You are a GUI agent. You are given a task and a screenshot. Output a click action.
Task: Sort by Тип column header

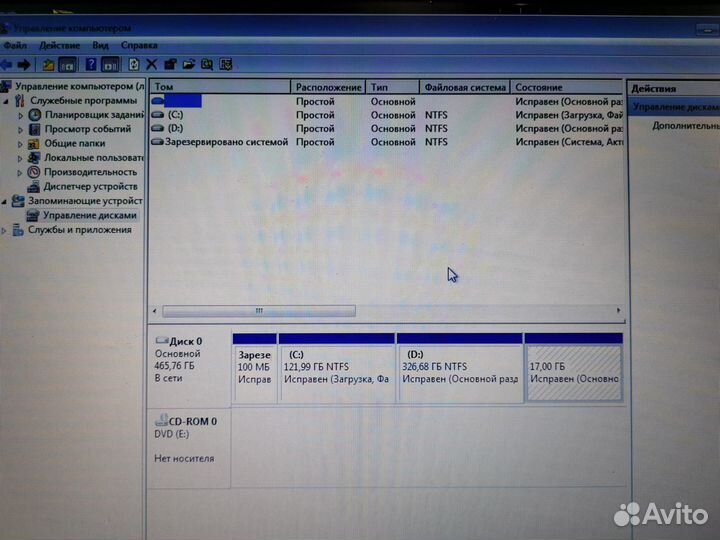click(393, 87)
